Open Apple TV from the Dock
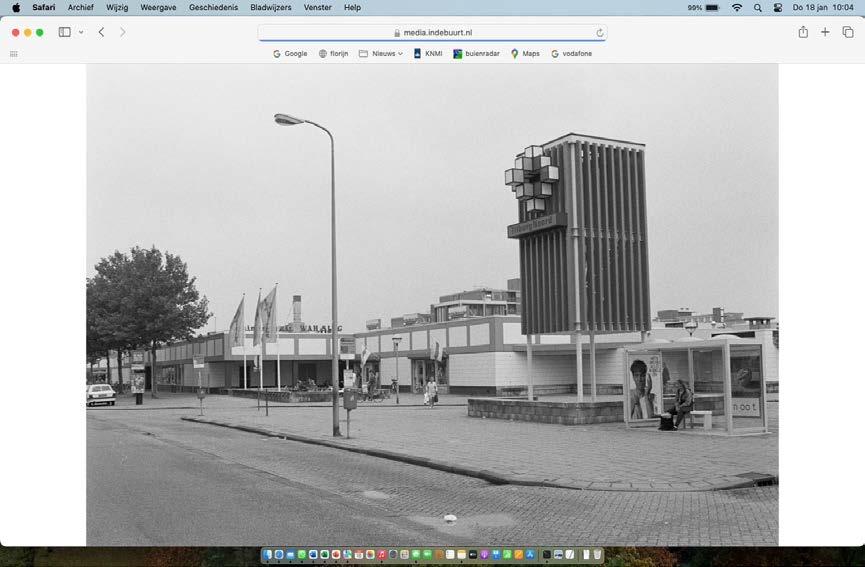Screen dimensions: 865x567 (x=473, y=554)
